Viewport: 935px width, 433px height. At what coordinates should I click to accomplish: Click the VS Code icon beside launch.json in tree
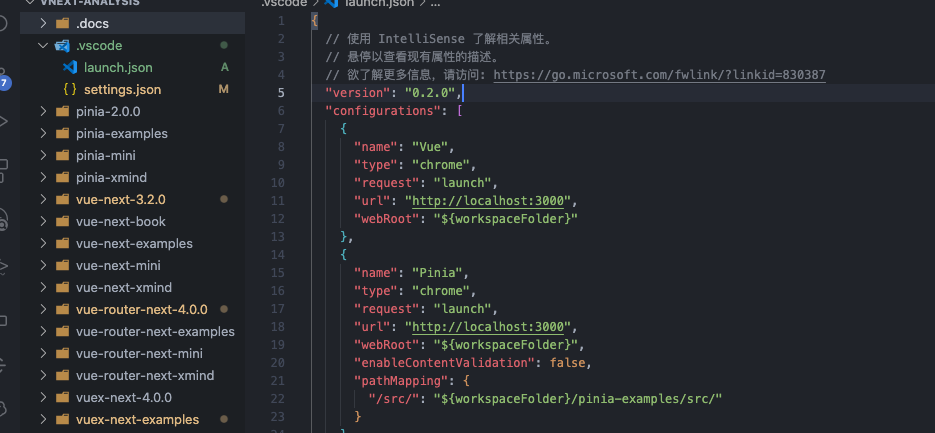tap(70, 67)
